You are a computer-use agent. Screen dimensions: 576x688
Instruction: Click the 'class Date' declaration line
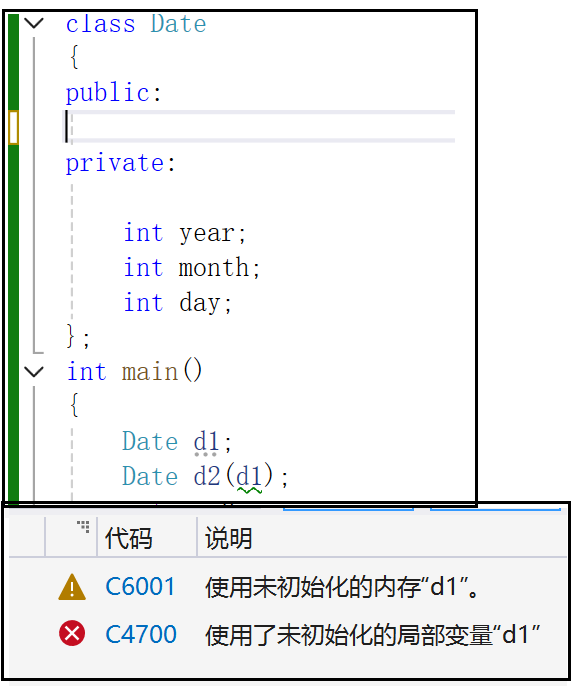tap(136, 24)
